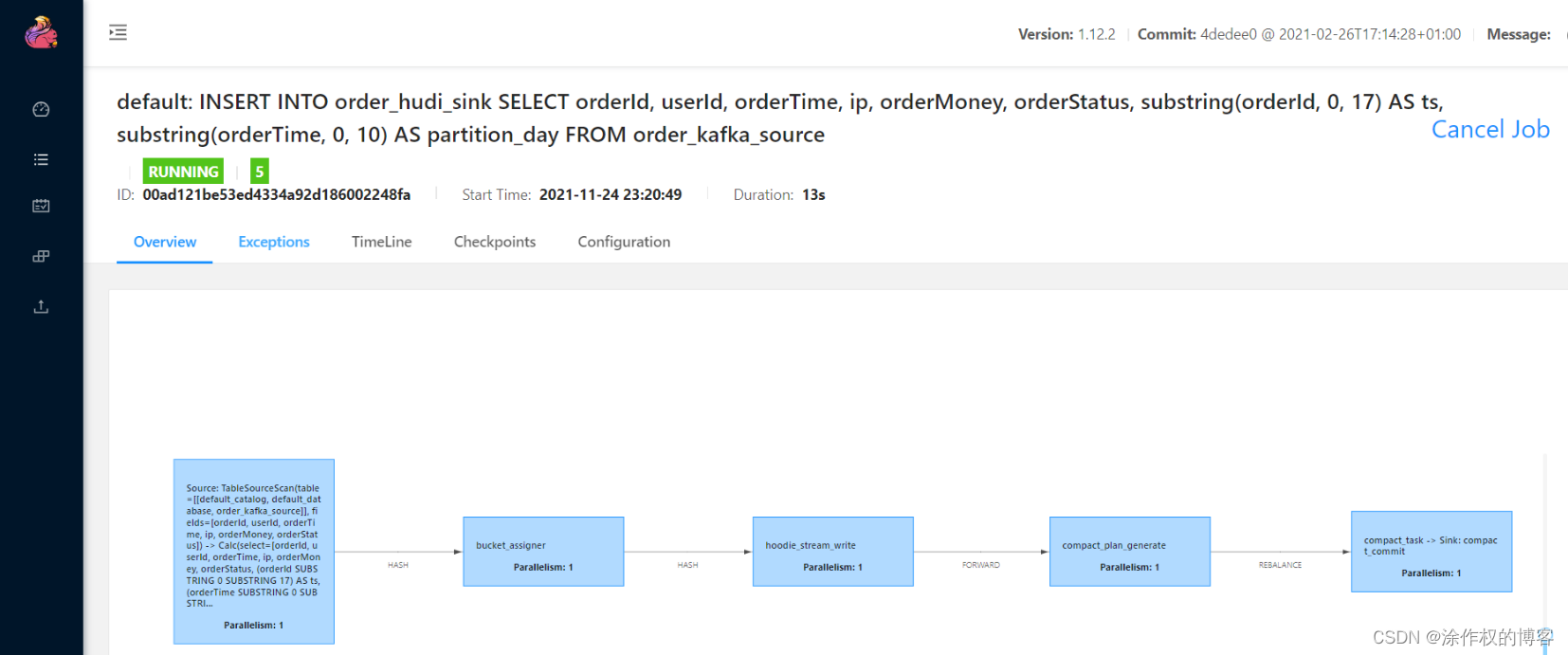
Task: Switch to the Overview tab
Action: pos(165,242)
